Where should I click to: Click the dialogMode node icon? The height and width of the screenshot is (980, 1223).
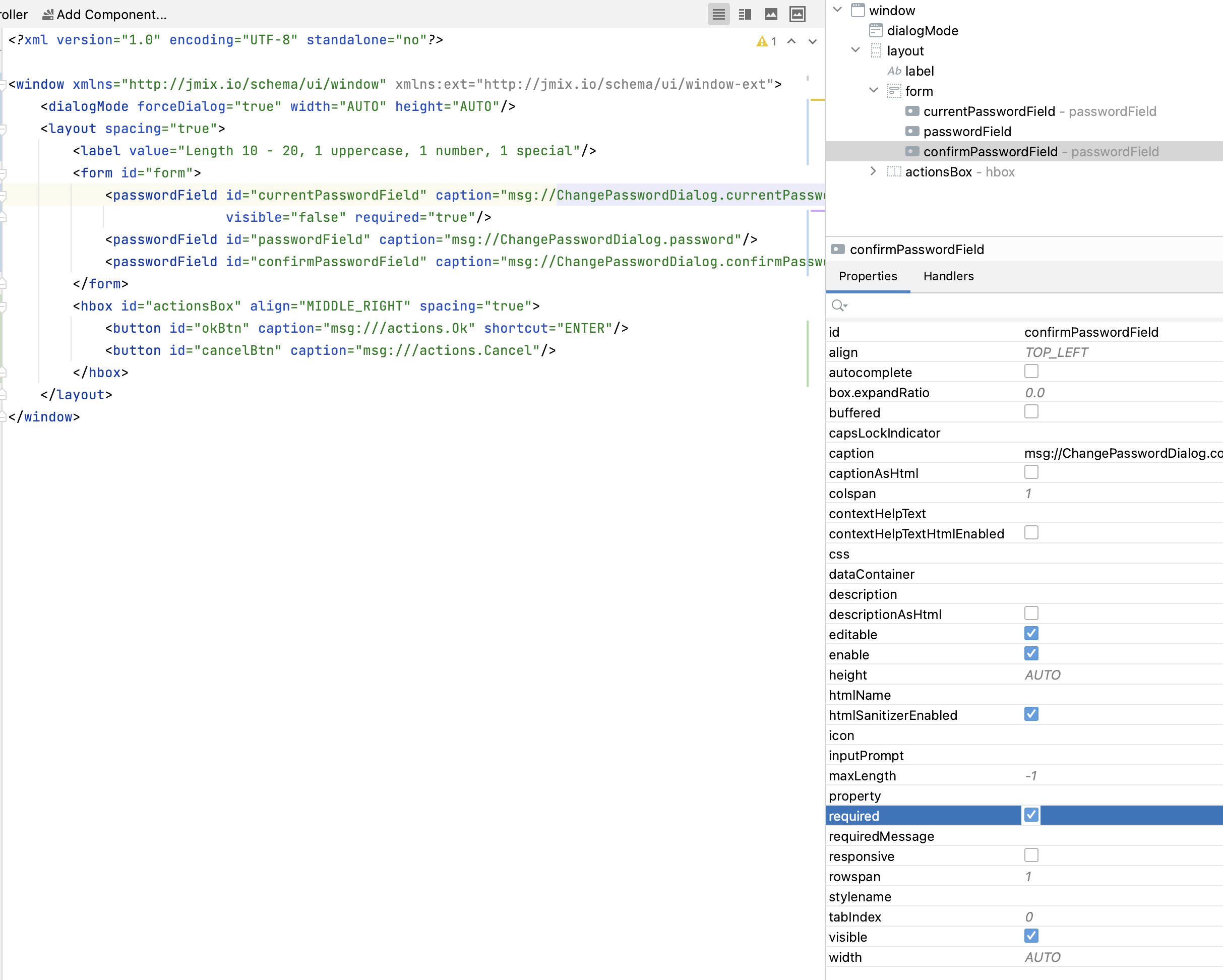[x=876, y=30]
